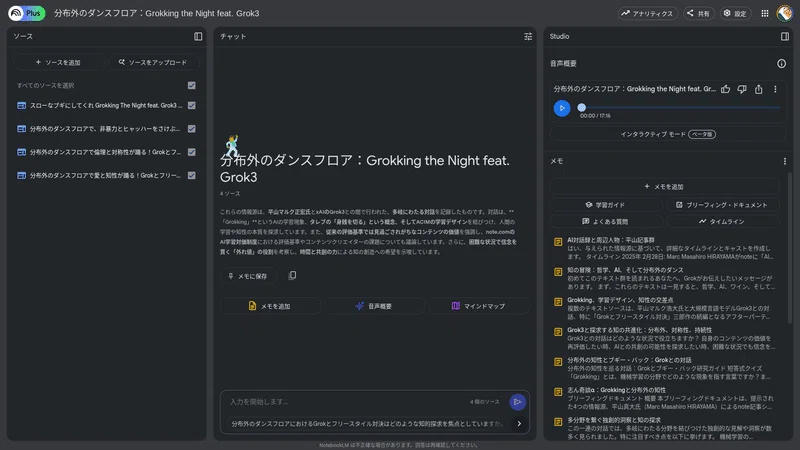
Task: Click 音声概要 button in chat panel
Action: [374, 306]
